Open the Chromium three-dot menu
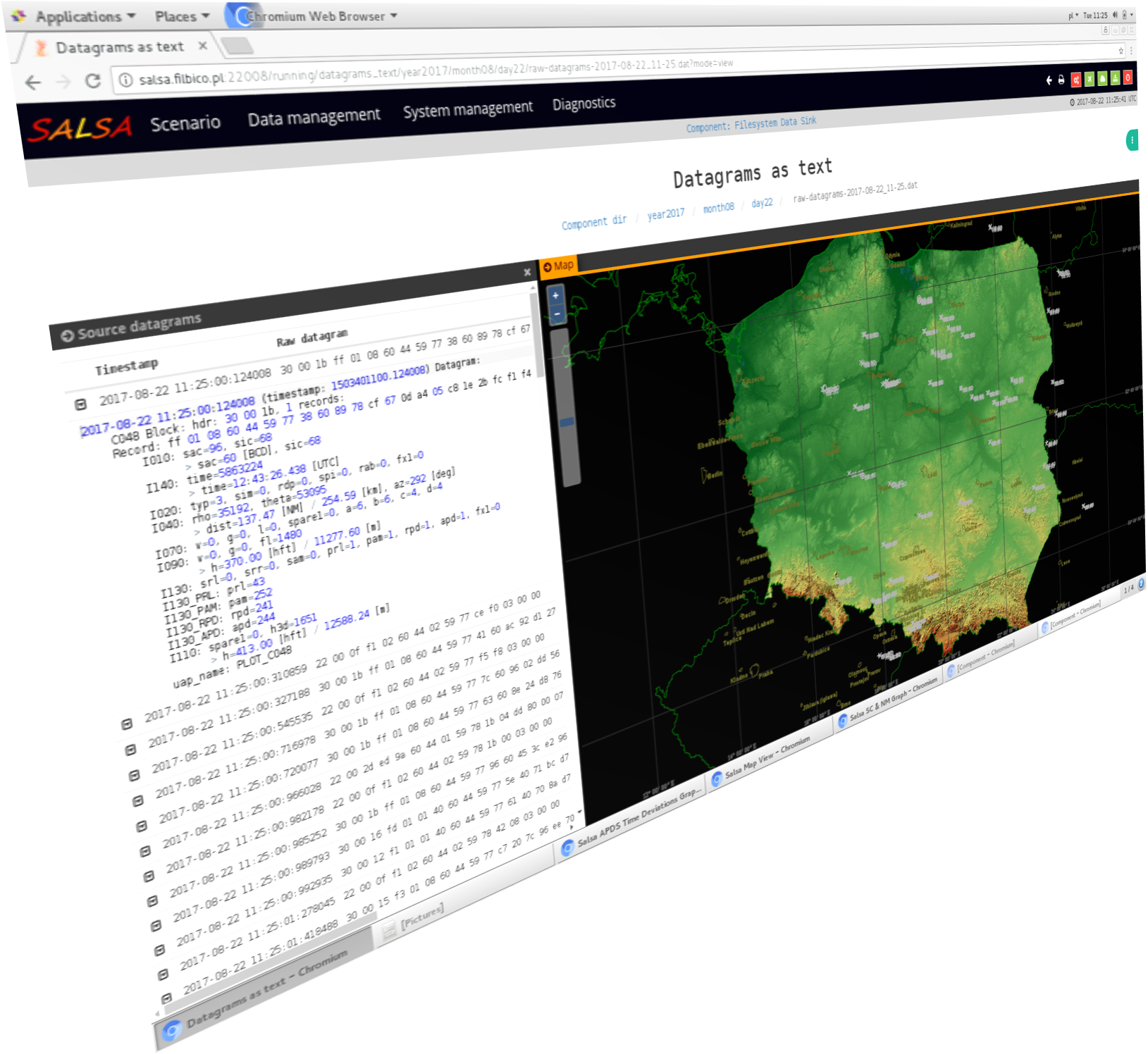 click(1131, 51)
